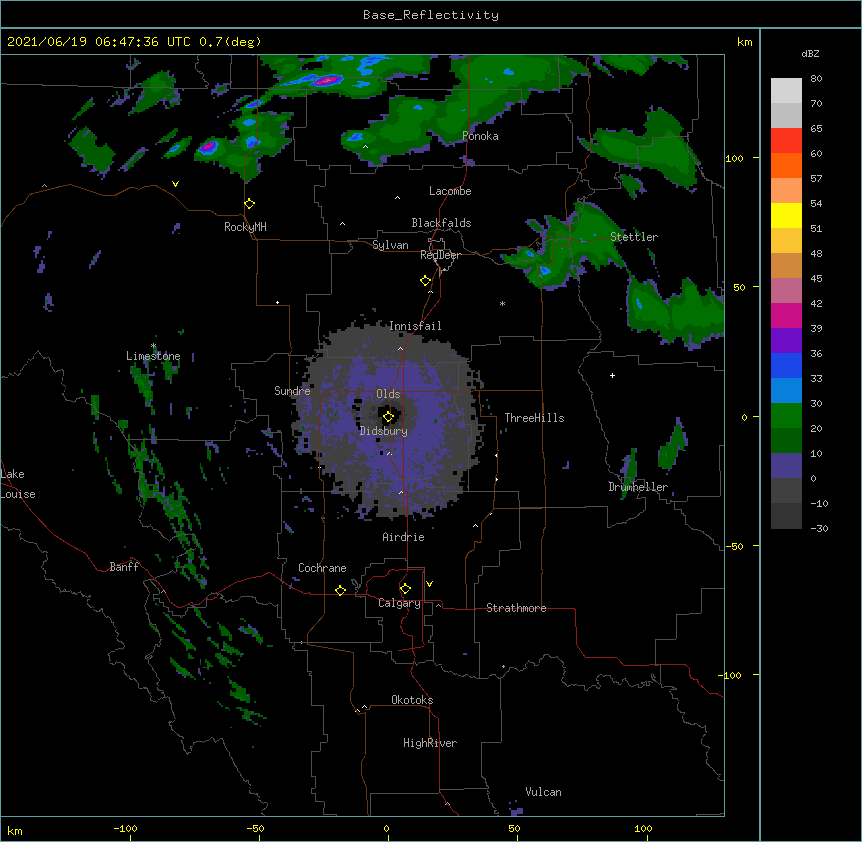
Task: Click the Sylvan label
Action: [x=390, y=245]
